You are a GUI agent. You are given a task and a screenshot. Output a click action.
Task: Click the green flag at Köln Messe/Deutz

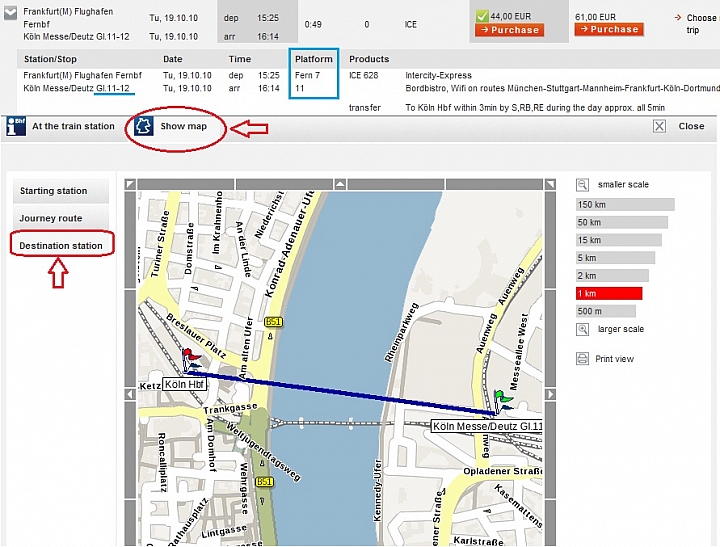pyautogui.click(x=502, y=401)
